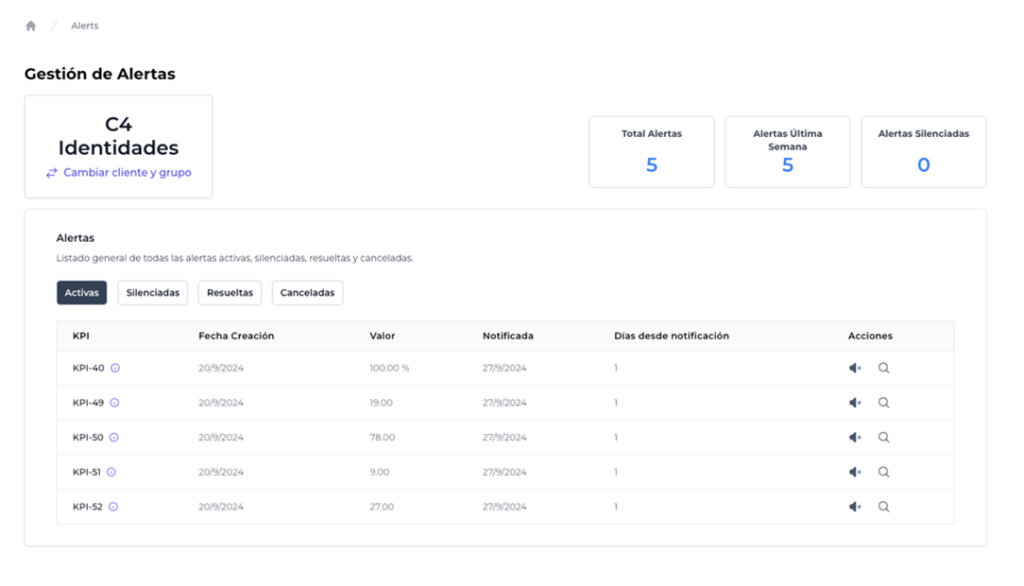Mute the KPI-40 alert

pyautogui.click(x=855, y=368)
